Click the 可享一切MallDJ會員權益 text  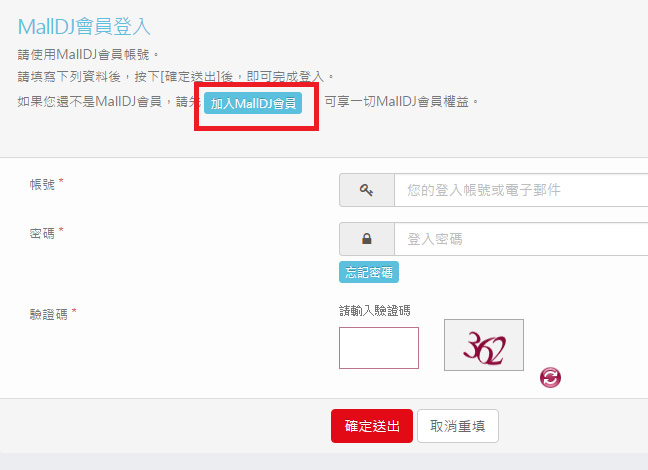(x=401, y=102)
